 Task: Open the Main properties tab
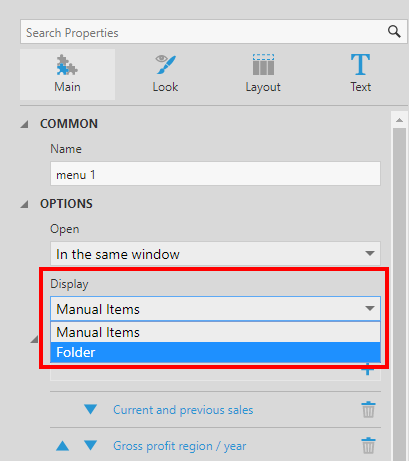[67, 74]
